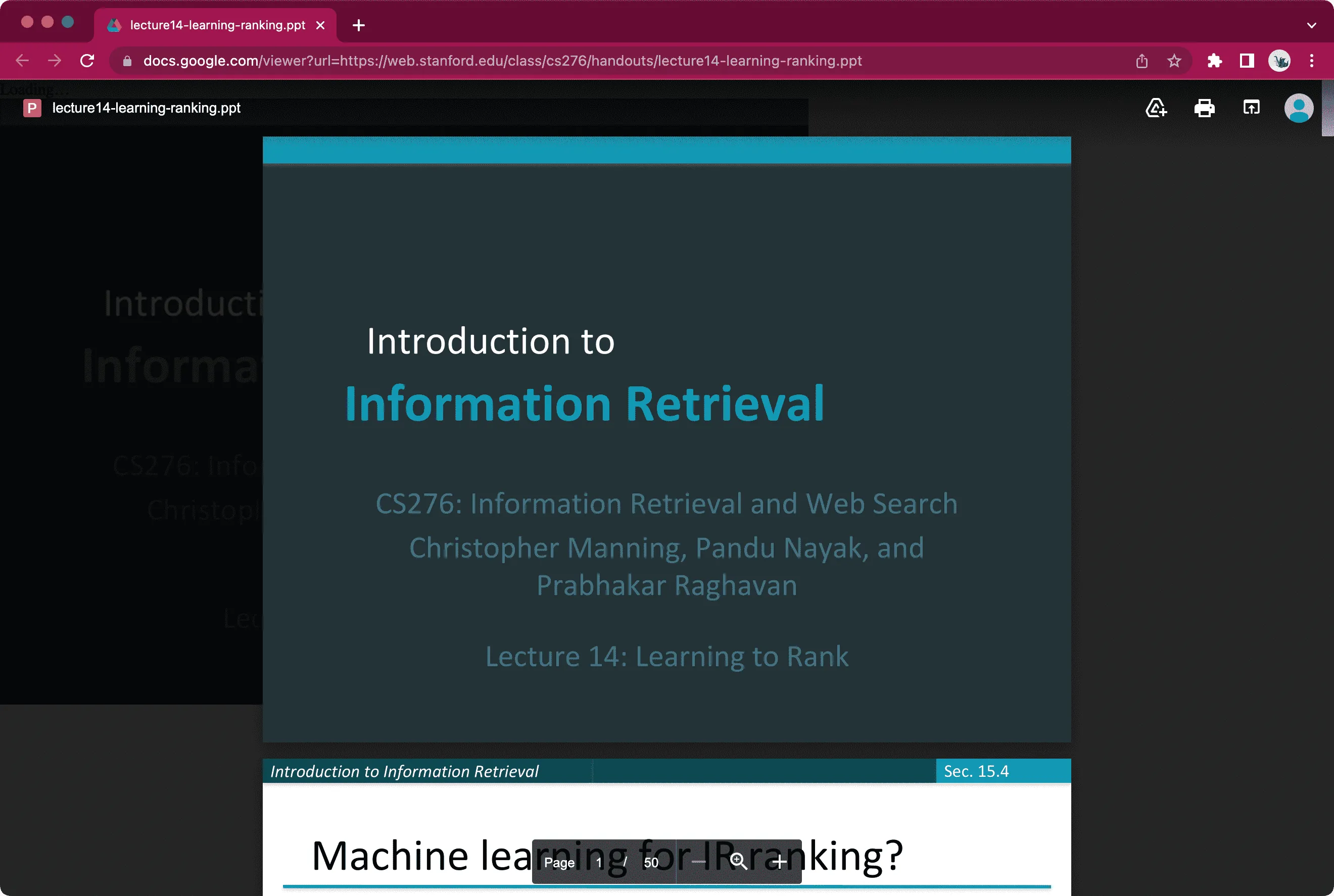Open extensions via the puzzle icon

[1215, 61]
